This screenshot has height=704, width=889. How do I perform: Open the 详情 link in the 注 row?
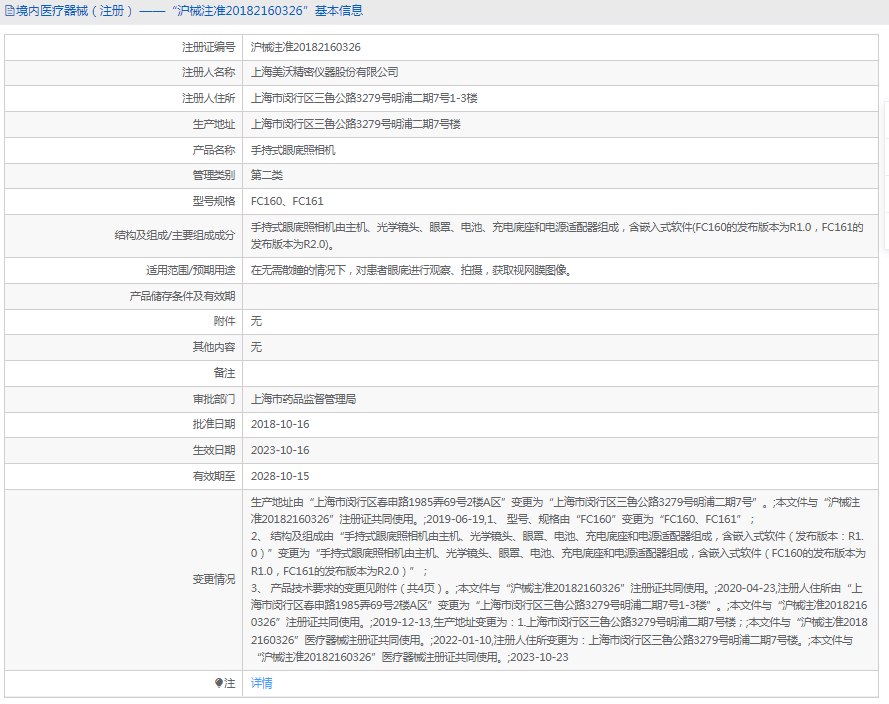tap(261, 683)
